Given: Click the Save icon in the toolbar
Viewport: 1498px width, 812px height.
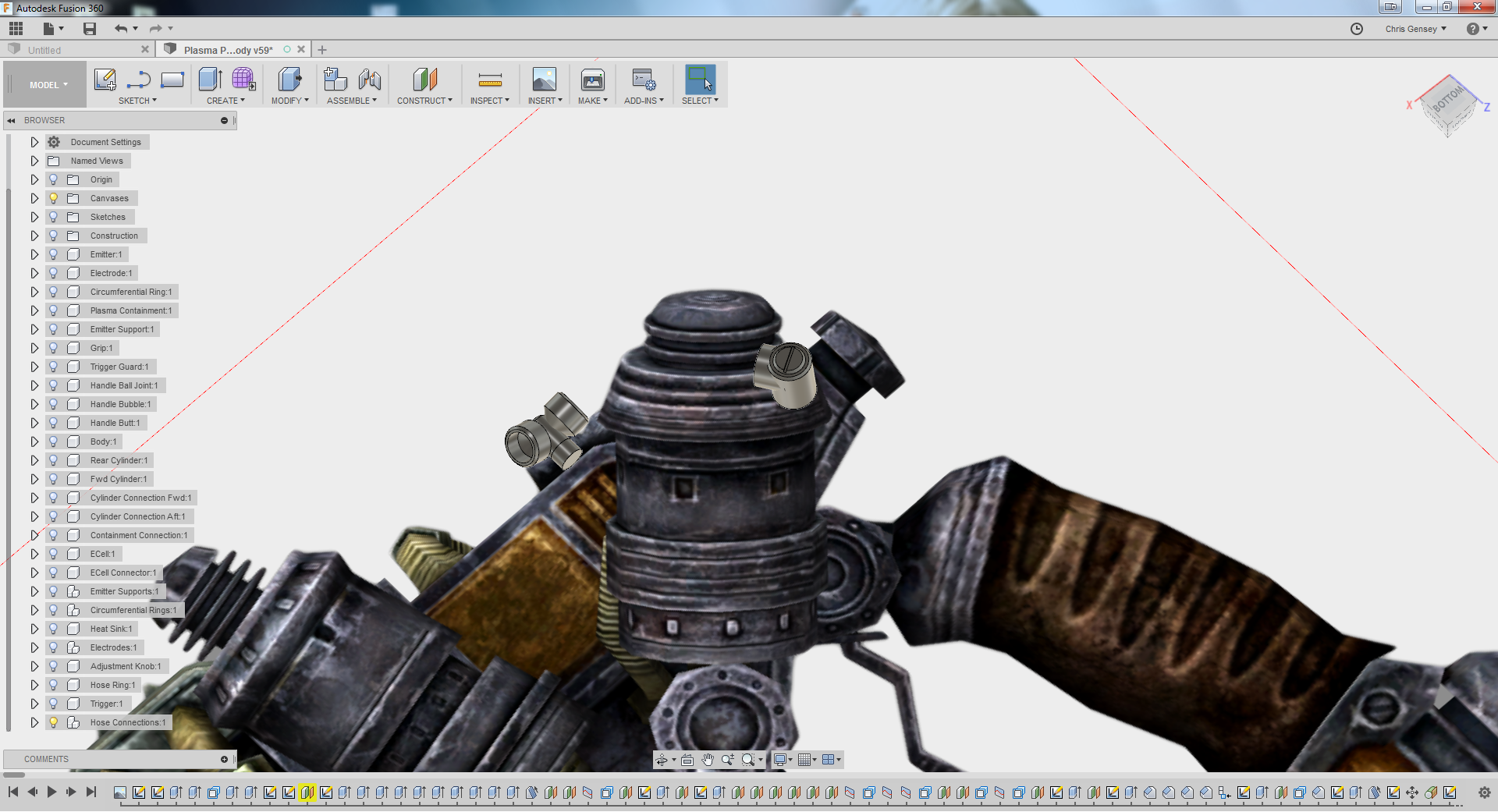Looking at the screenshot, I should pyautogui.click(x=90, y=29).
